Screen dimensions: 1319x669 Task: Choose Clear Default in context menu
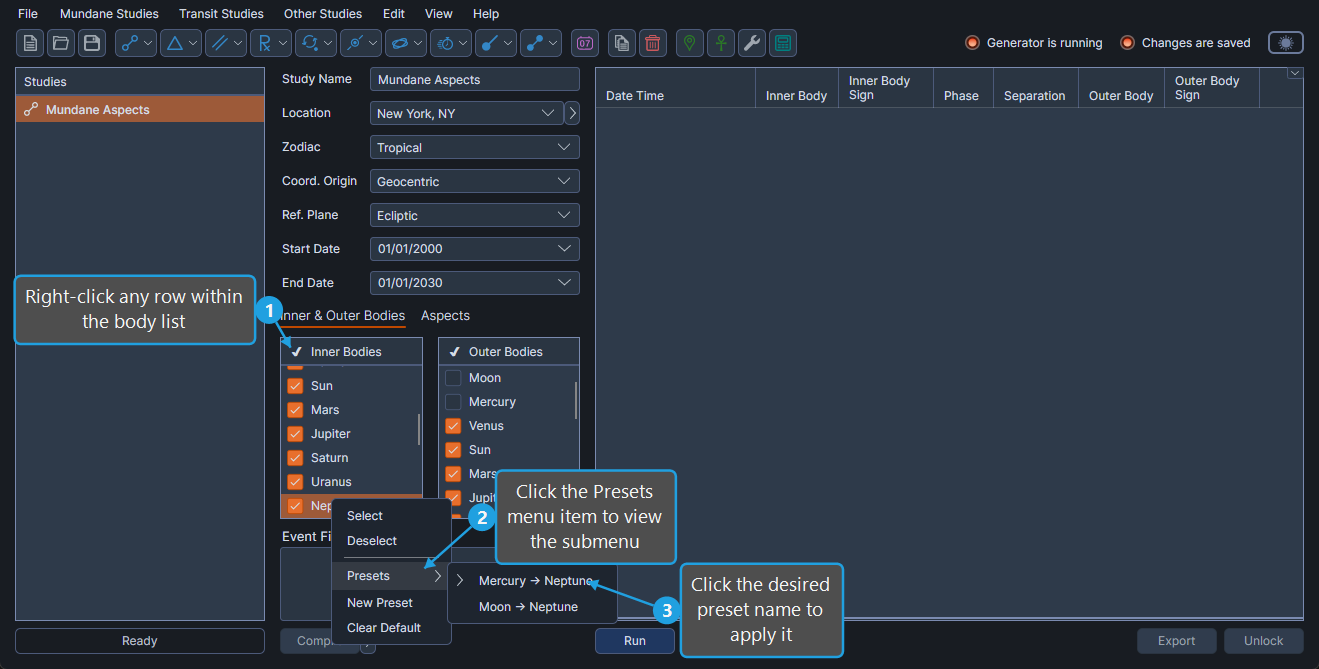click(x=391, y=628)
